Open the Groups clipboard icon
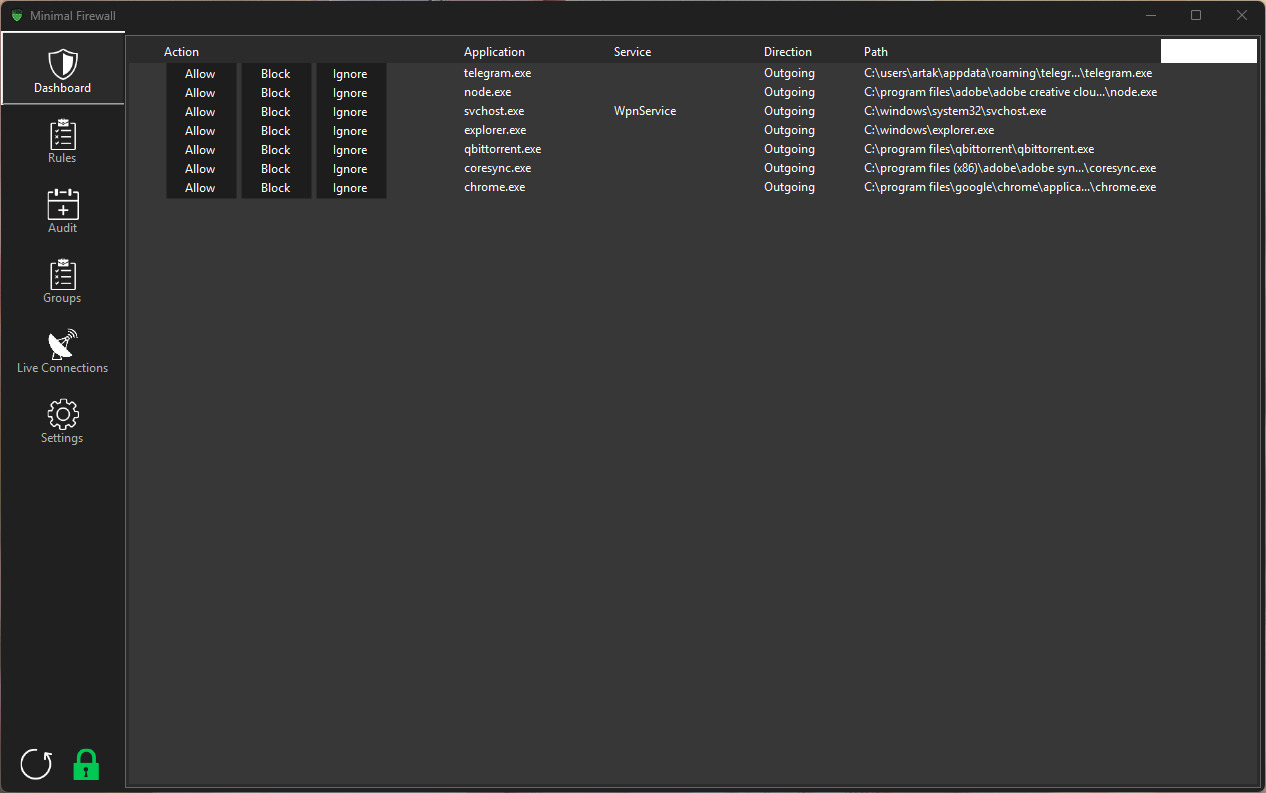The image size is (1266, 793). pos(62,275)
